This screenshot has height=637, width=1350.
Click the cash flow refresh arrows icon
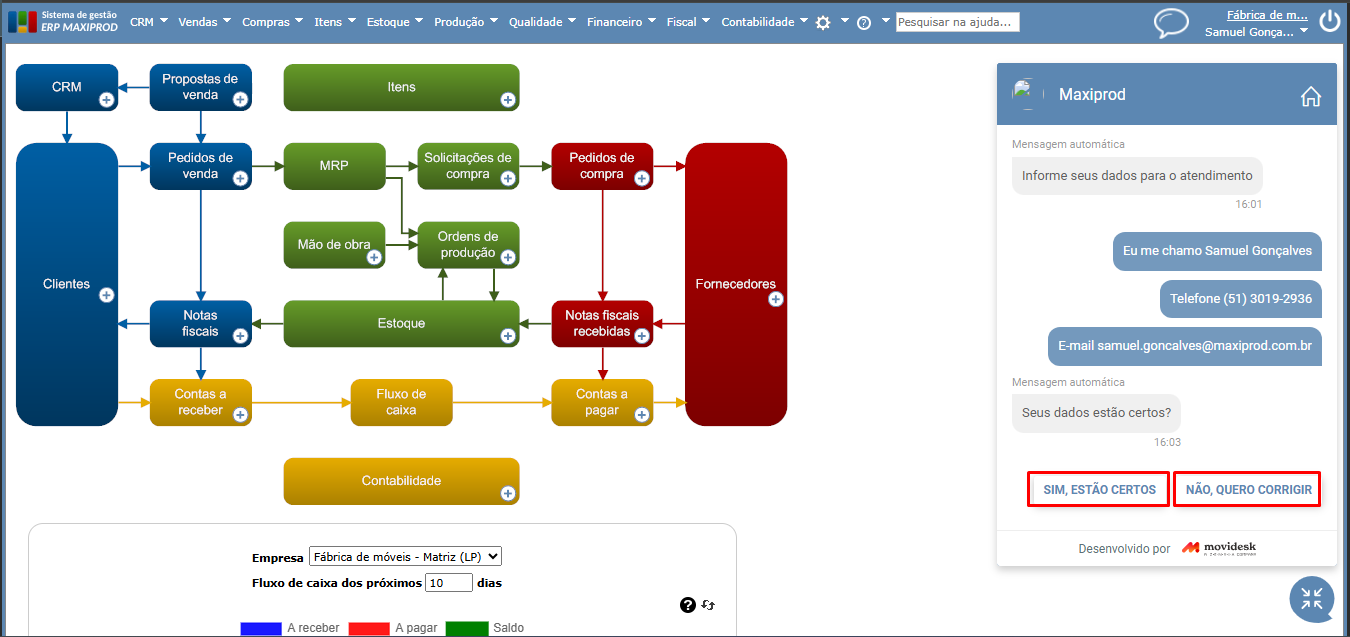point(708,605)
